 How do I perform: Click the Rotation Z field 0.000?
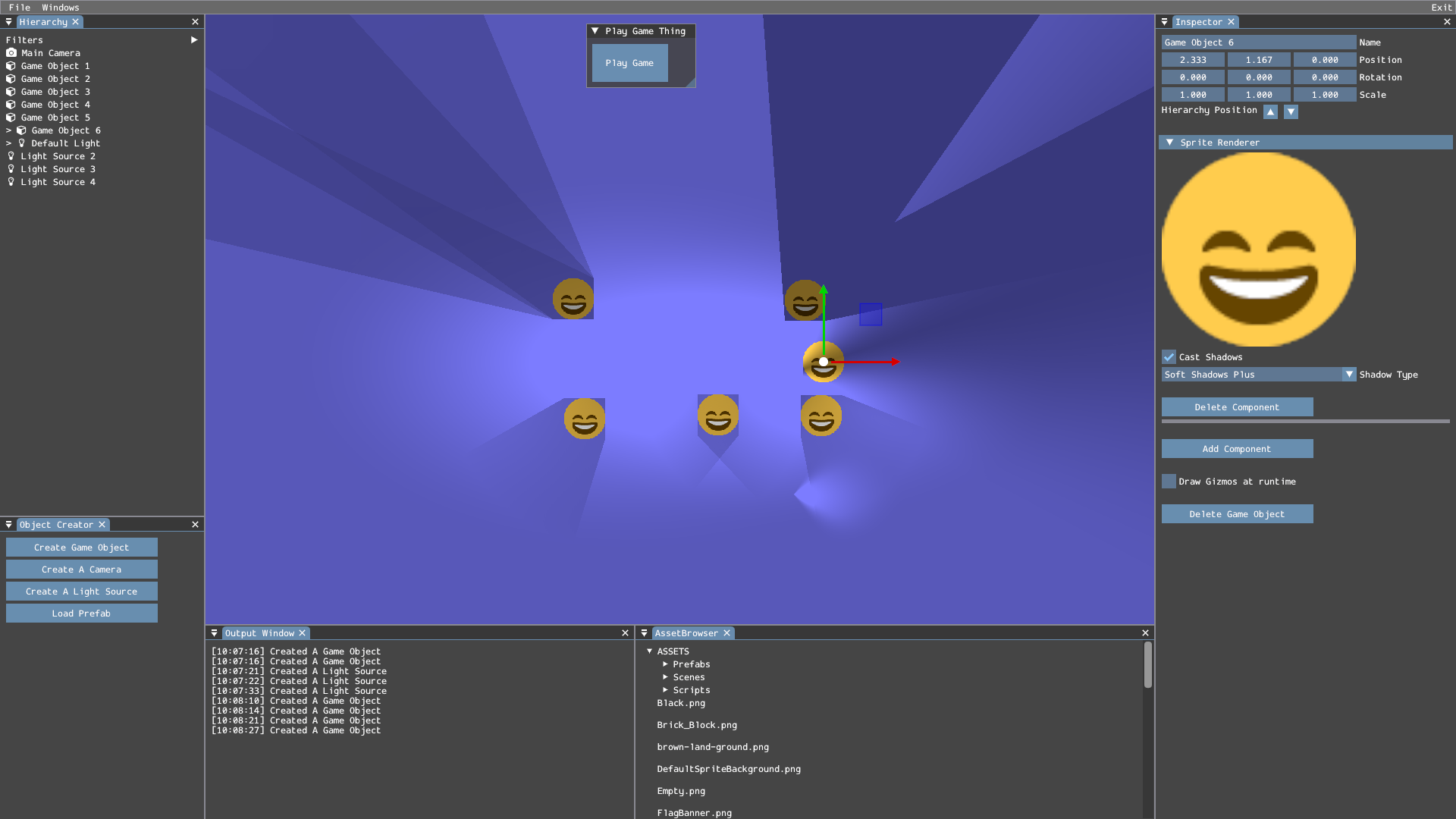coord(1325,77)
